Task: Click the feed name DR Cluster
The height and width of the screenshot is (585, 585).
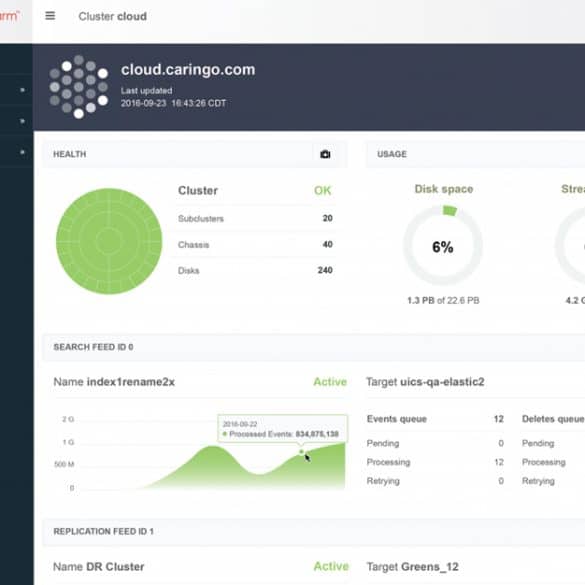Action: click(x=115, y=567)
